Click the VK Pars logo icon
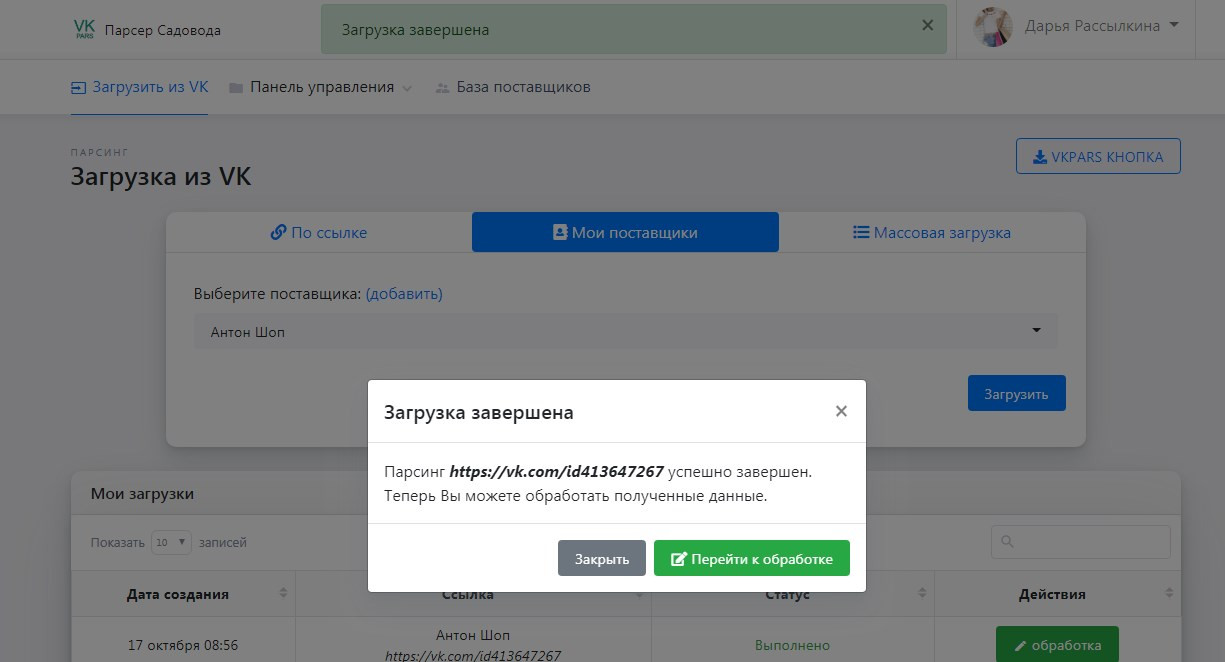This screenshot has width=1225, height=662. tap(84, 29)
